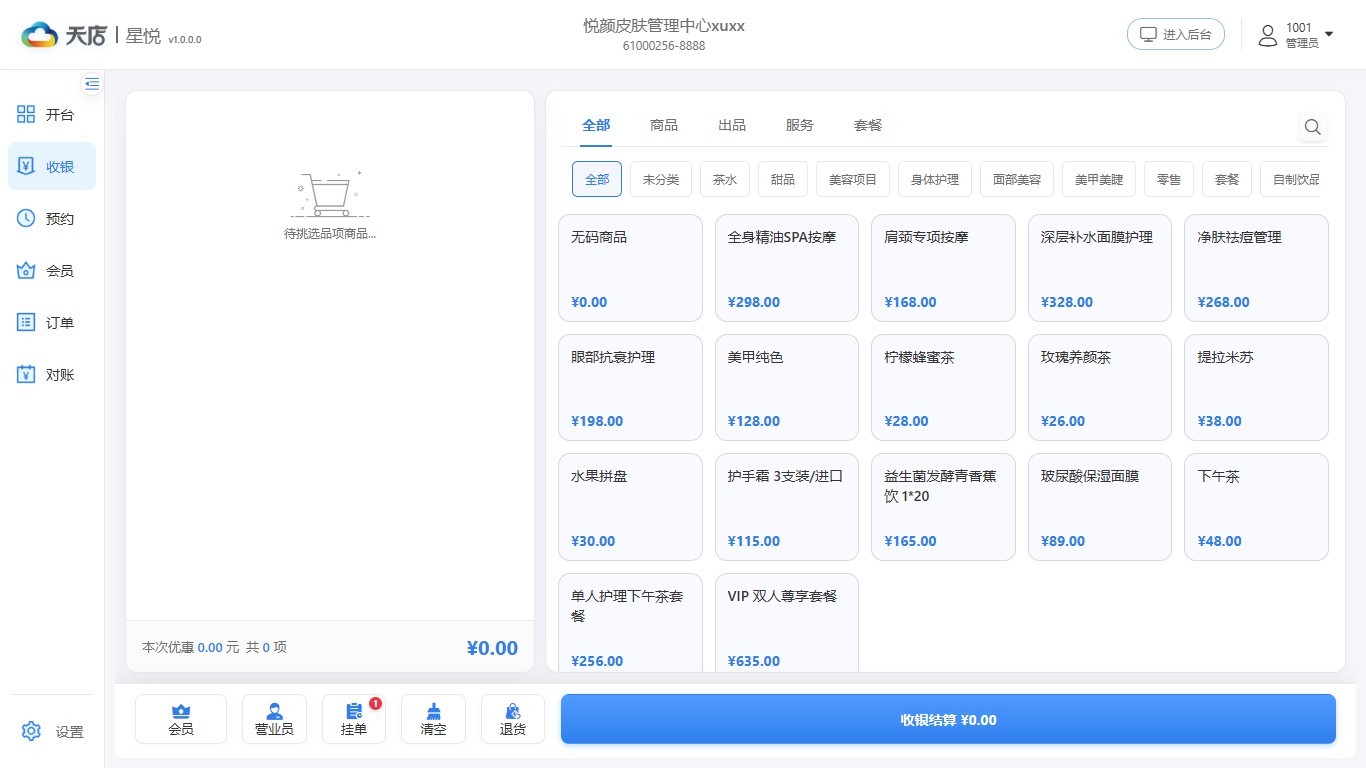Add 玻尿酸保湿面膜 product card to cart
This screenshot has width=1366, height=768.
point(1100,507)
